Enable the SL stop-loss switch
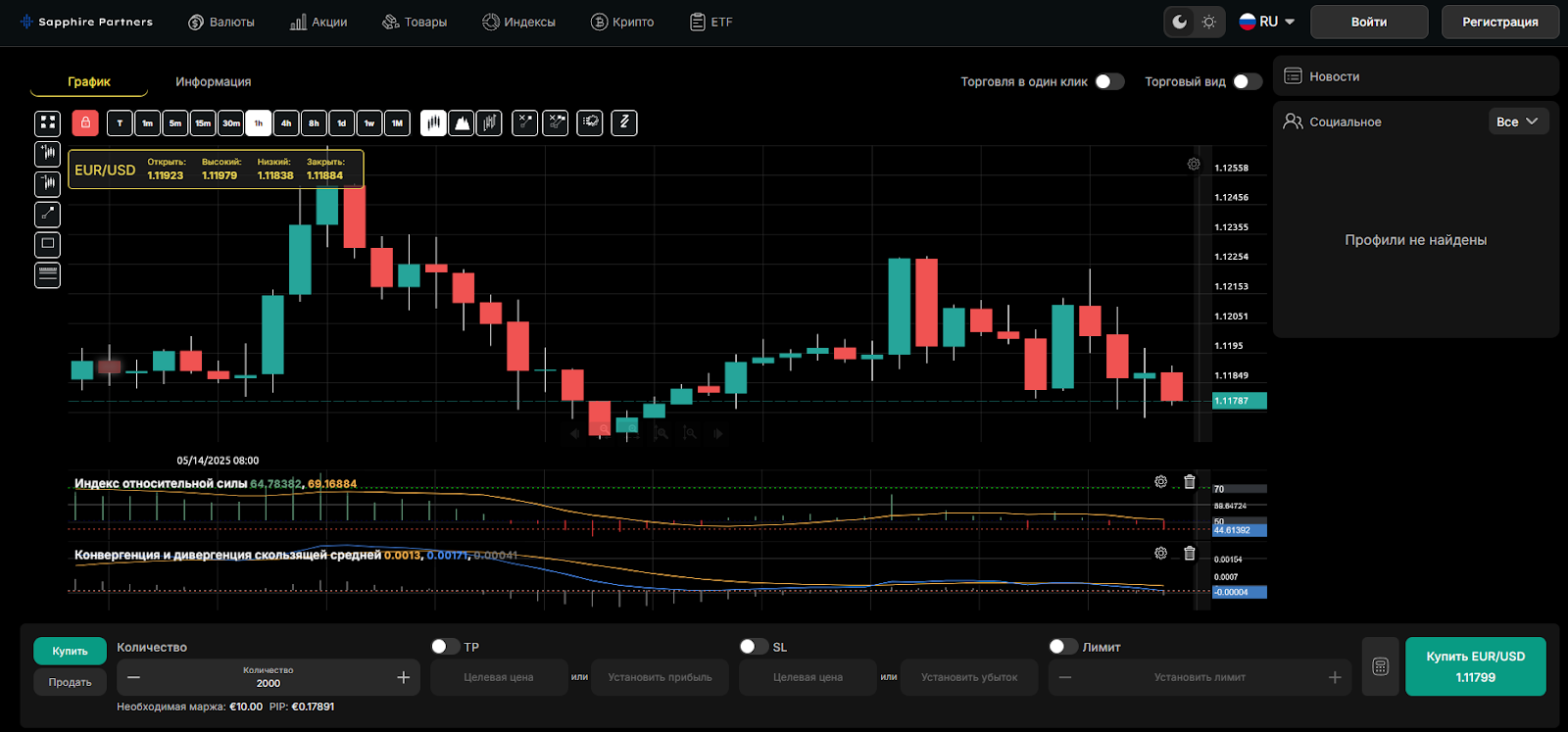This screenshot has width=1568, height=732. (754, 647)
